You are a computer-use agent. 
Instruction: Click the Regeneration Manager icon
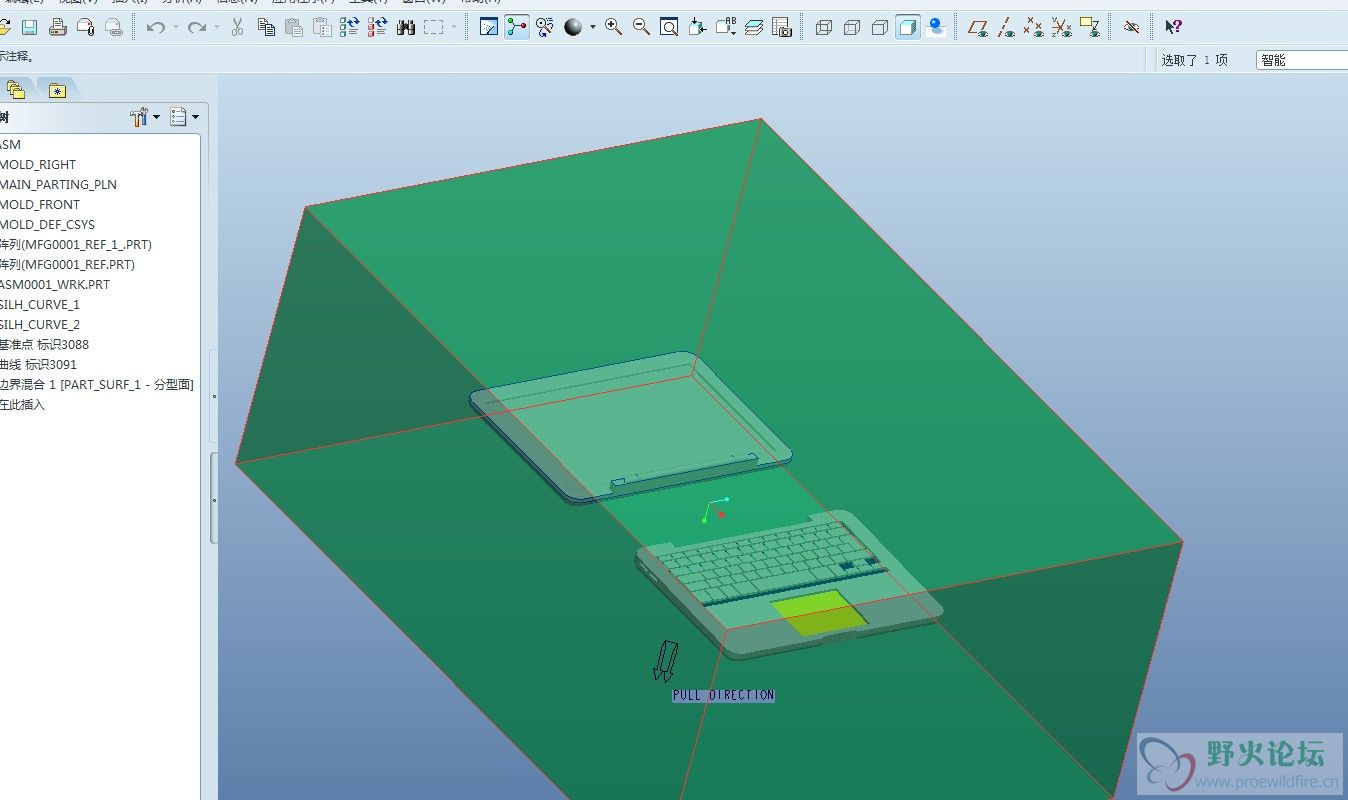coord(377,28)
